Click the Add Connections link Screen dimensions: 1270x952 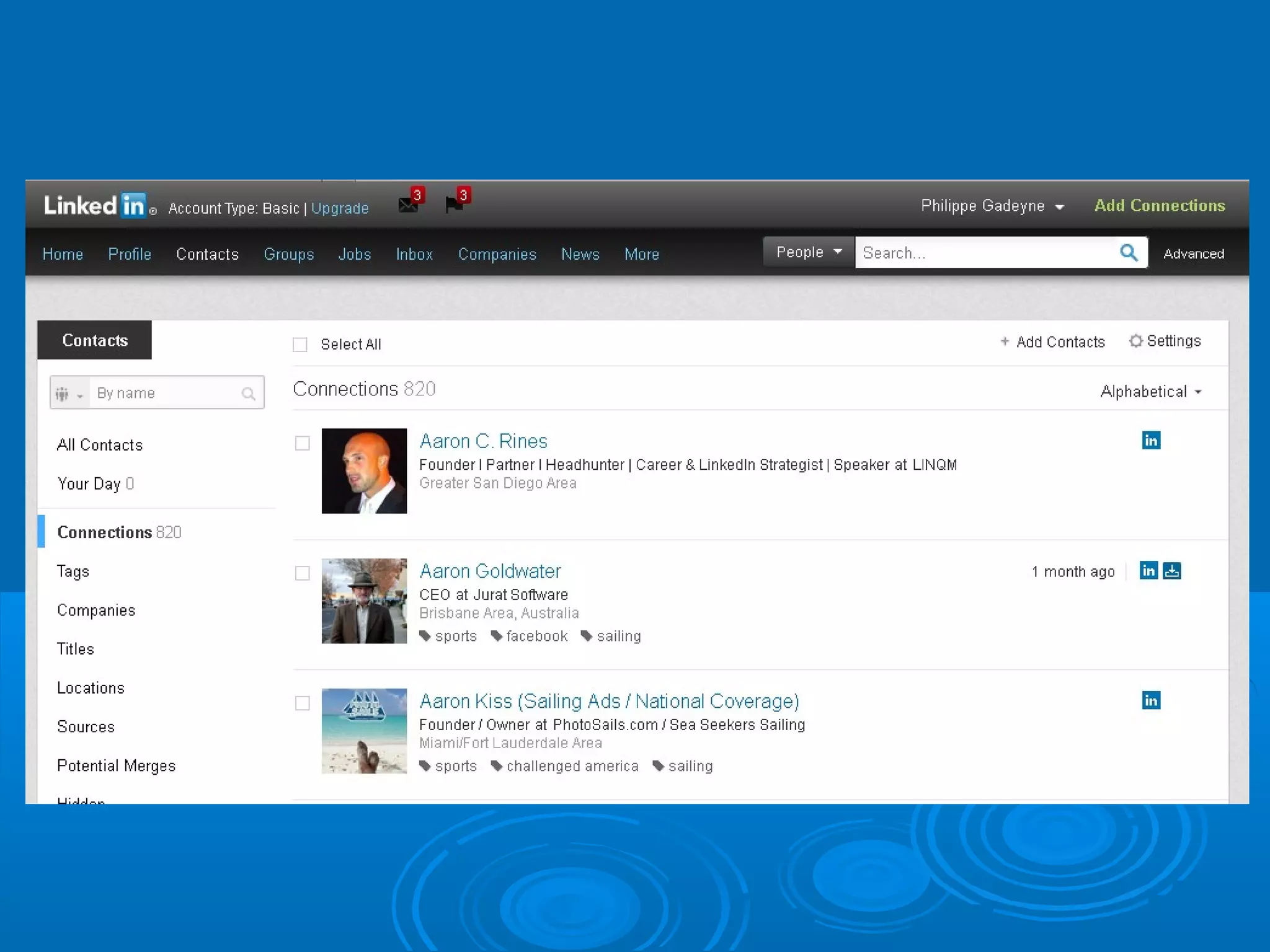(x=1159, y=205)
